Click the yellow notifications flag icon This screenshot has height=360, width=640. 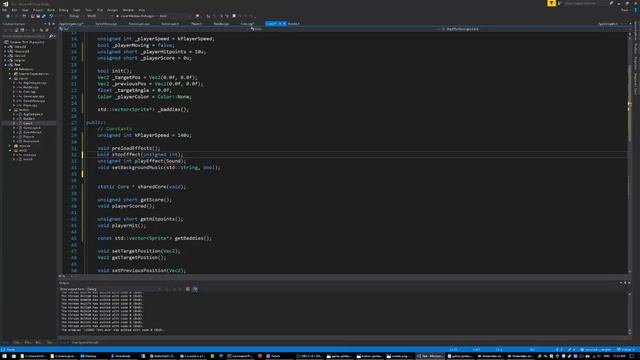click(x=551, y=3)
